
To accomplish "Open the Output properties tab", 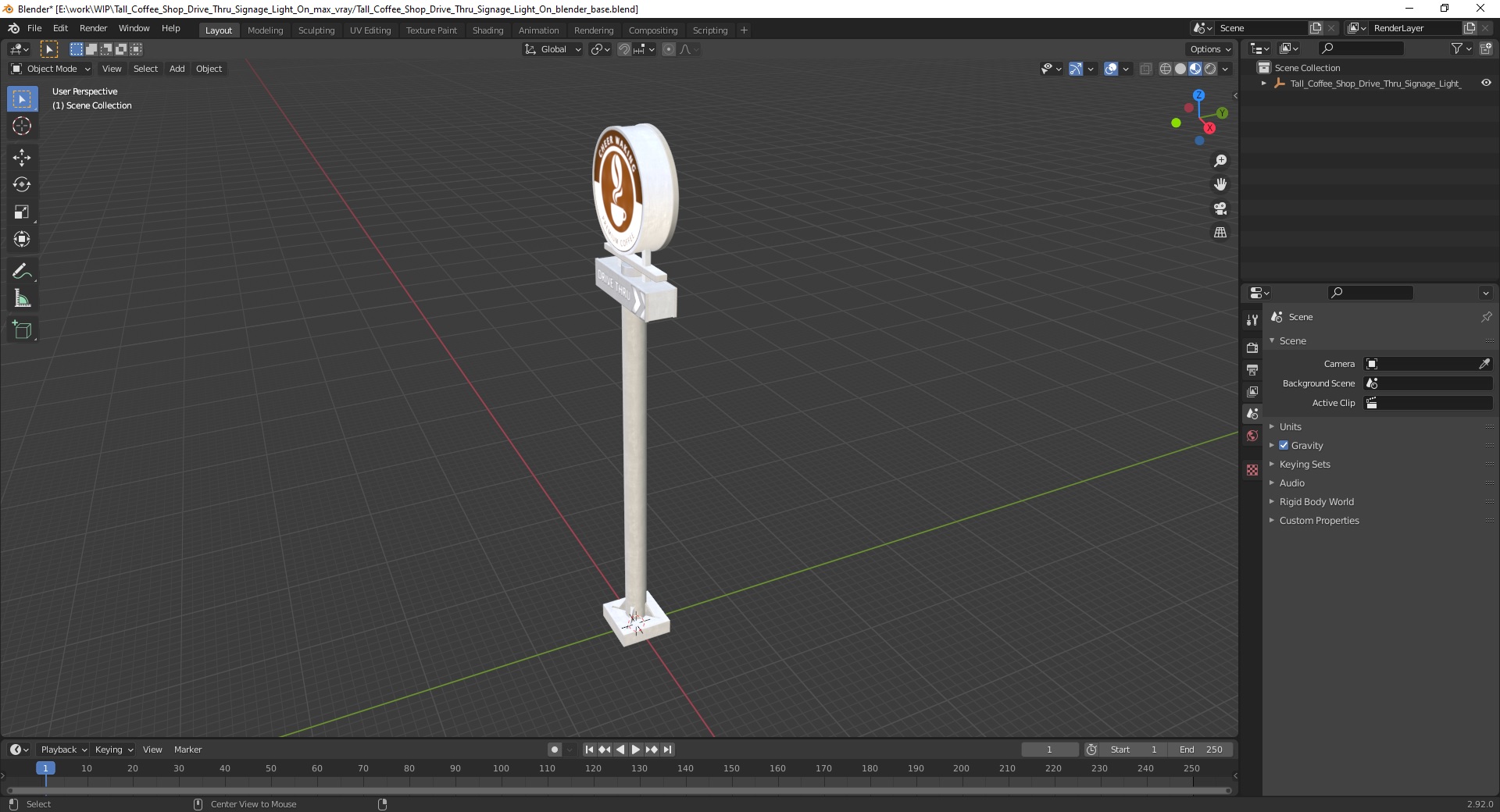I will point(1252,369).
